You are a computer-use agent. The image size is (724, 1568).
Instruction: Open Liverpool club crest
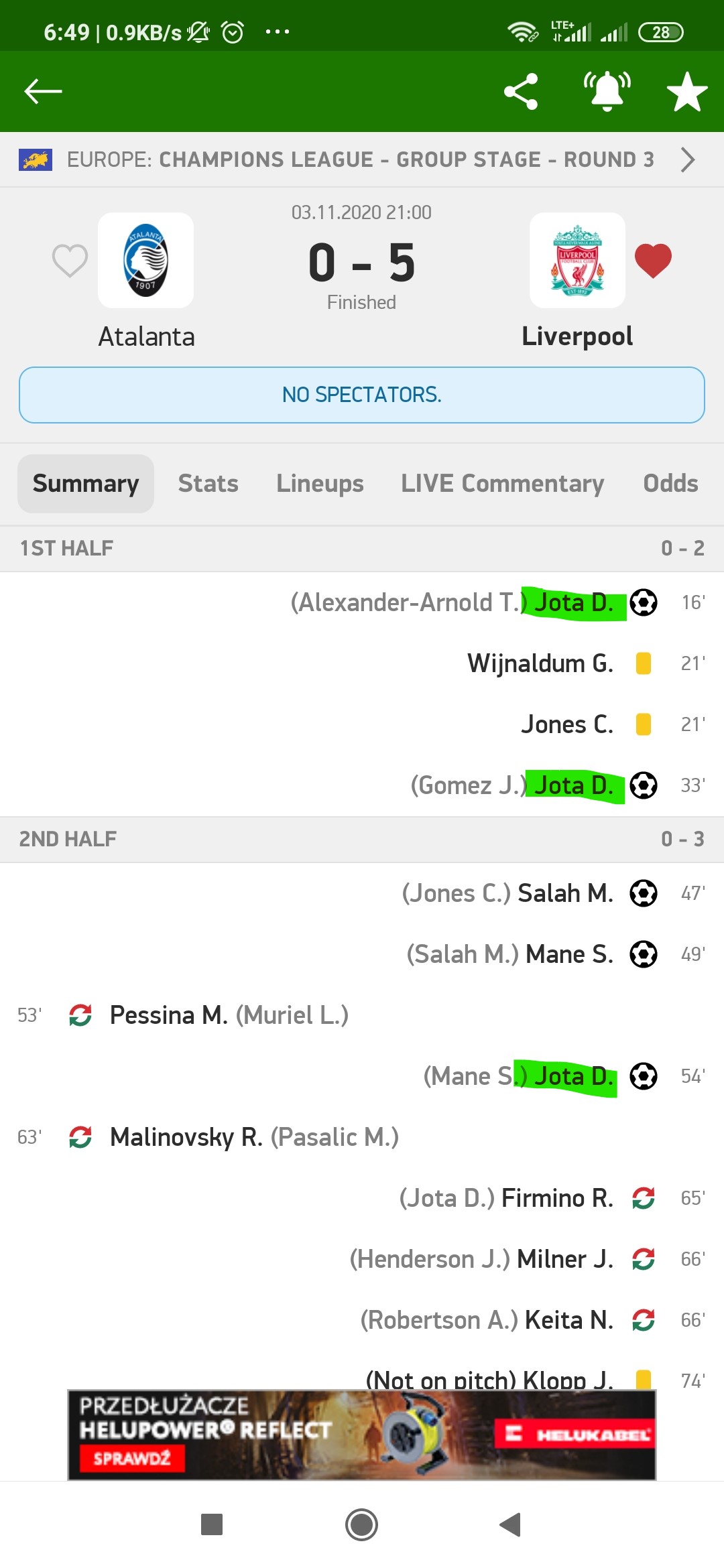577,261
